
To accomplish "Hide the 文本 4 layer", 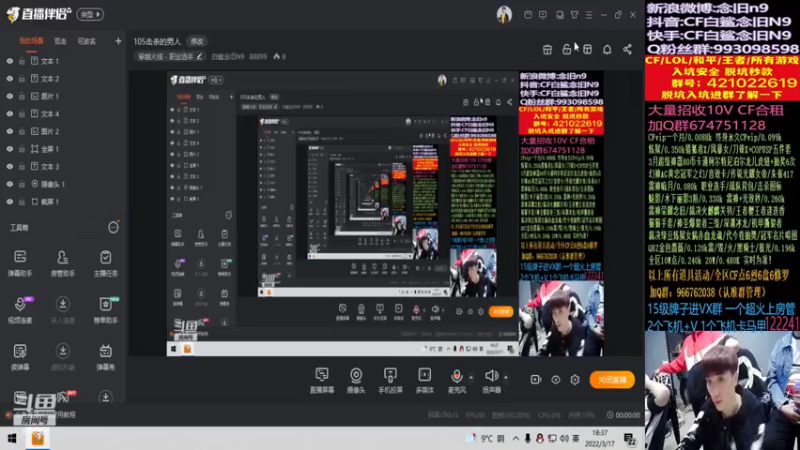I will tap(10, 114).
